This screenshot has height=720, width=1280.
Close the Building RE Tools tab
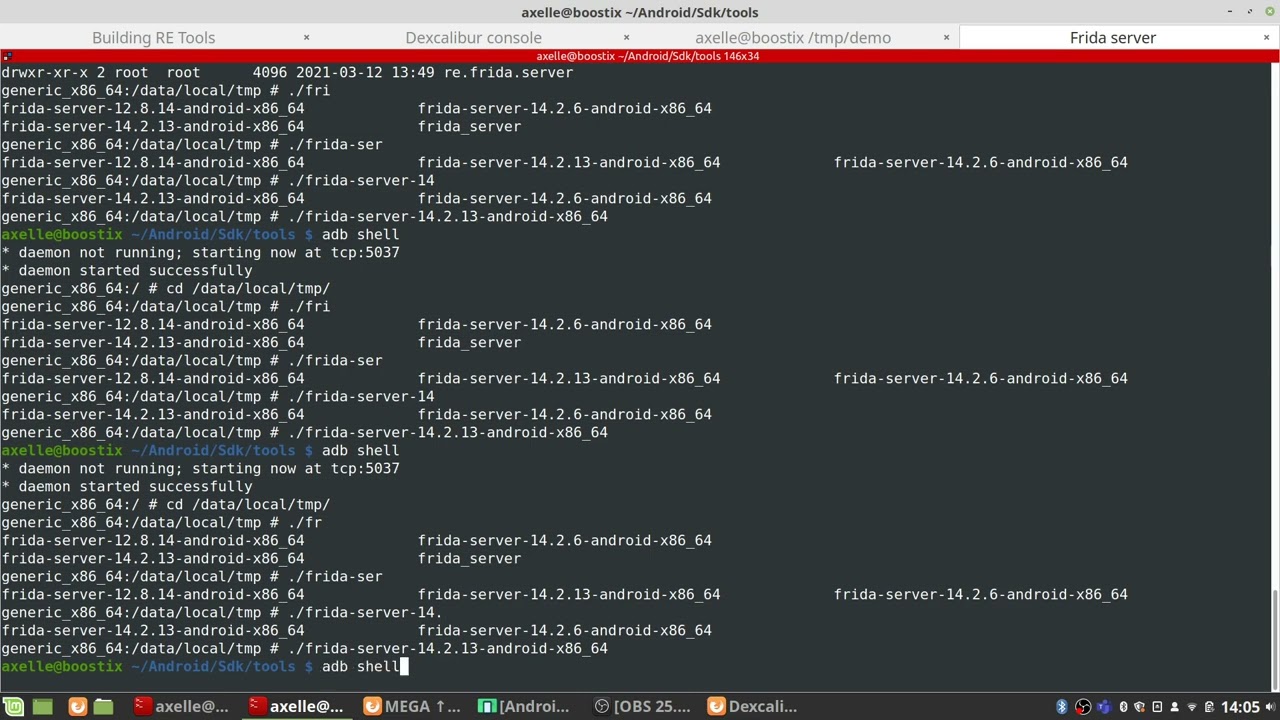[x=306, y=37]
